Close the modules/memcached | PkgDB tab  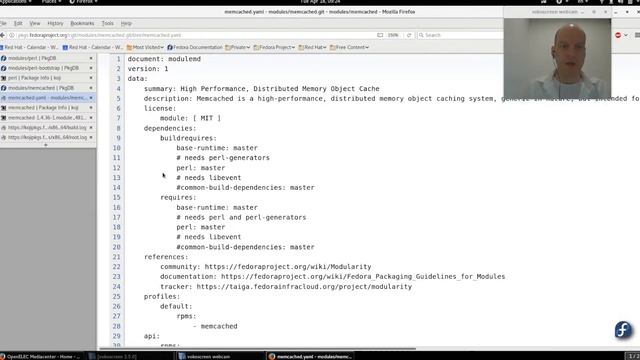(x=91, y=88)
